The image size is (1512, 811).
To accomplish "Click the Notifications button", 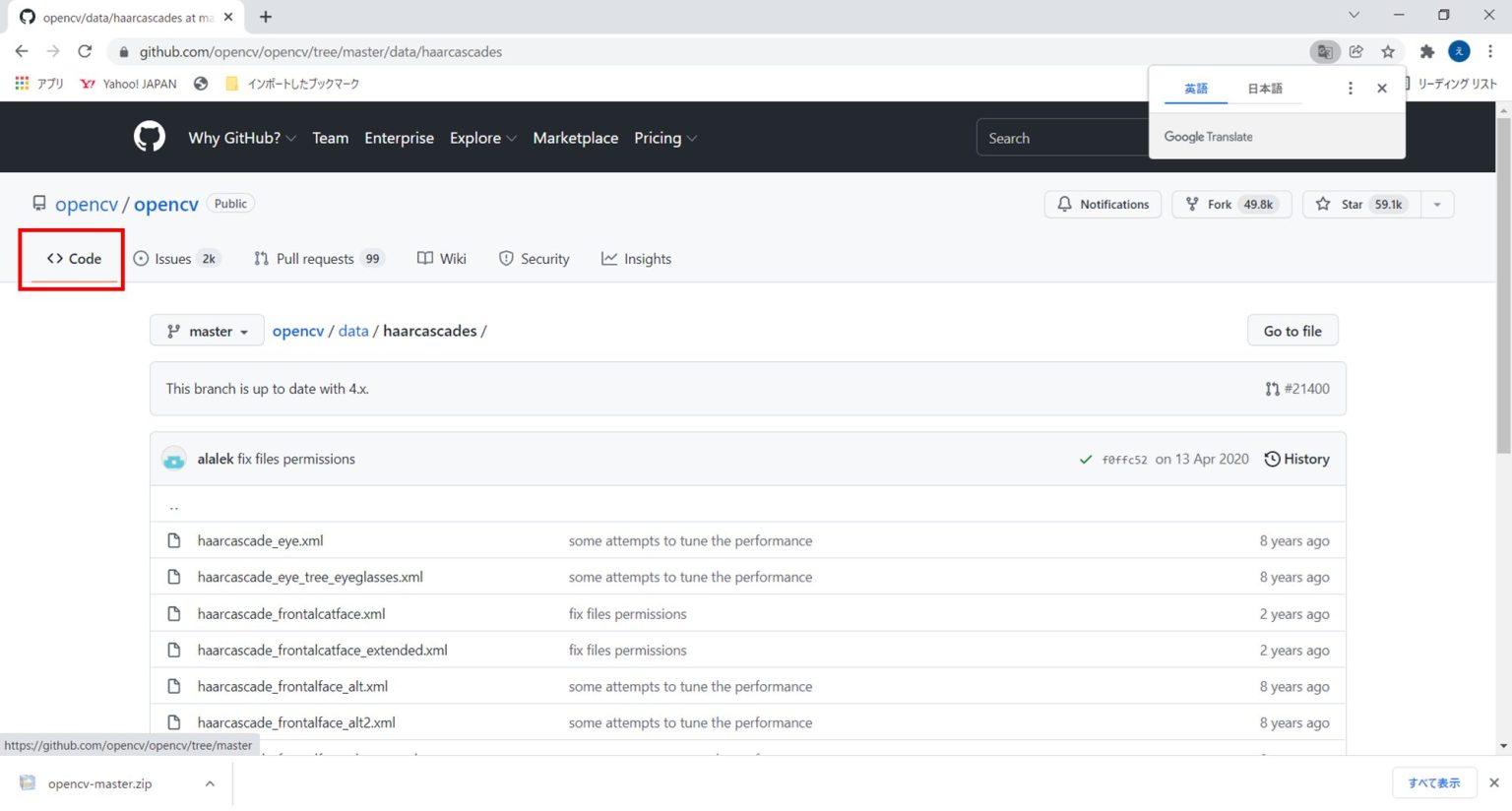I will (x=1102, y=205).
